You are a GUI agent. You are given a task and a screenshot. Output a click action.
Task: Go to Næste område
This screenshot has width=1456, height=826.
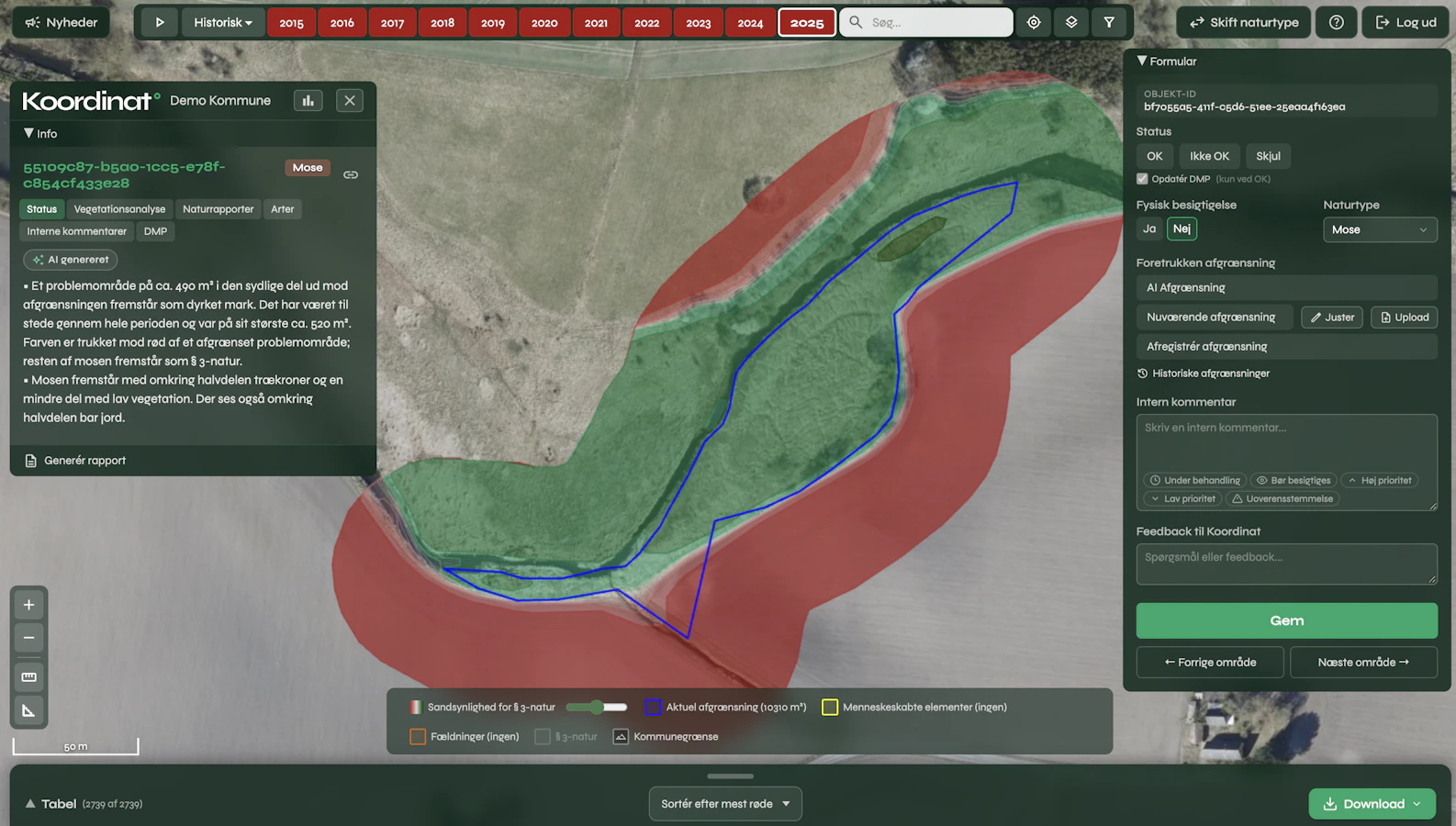(1363, 663)
